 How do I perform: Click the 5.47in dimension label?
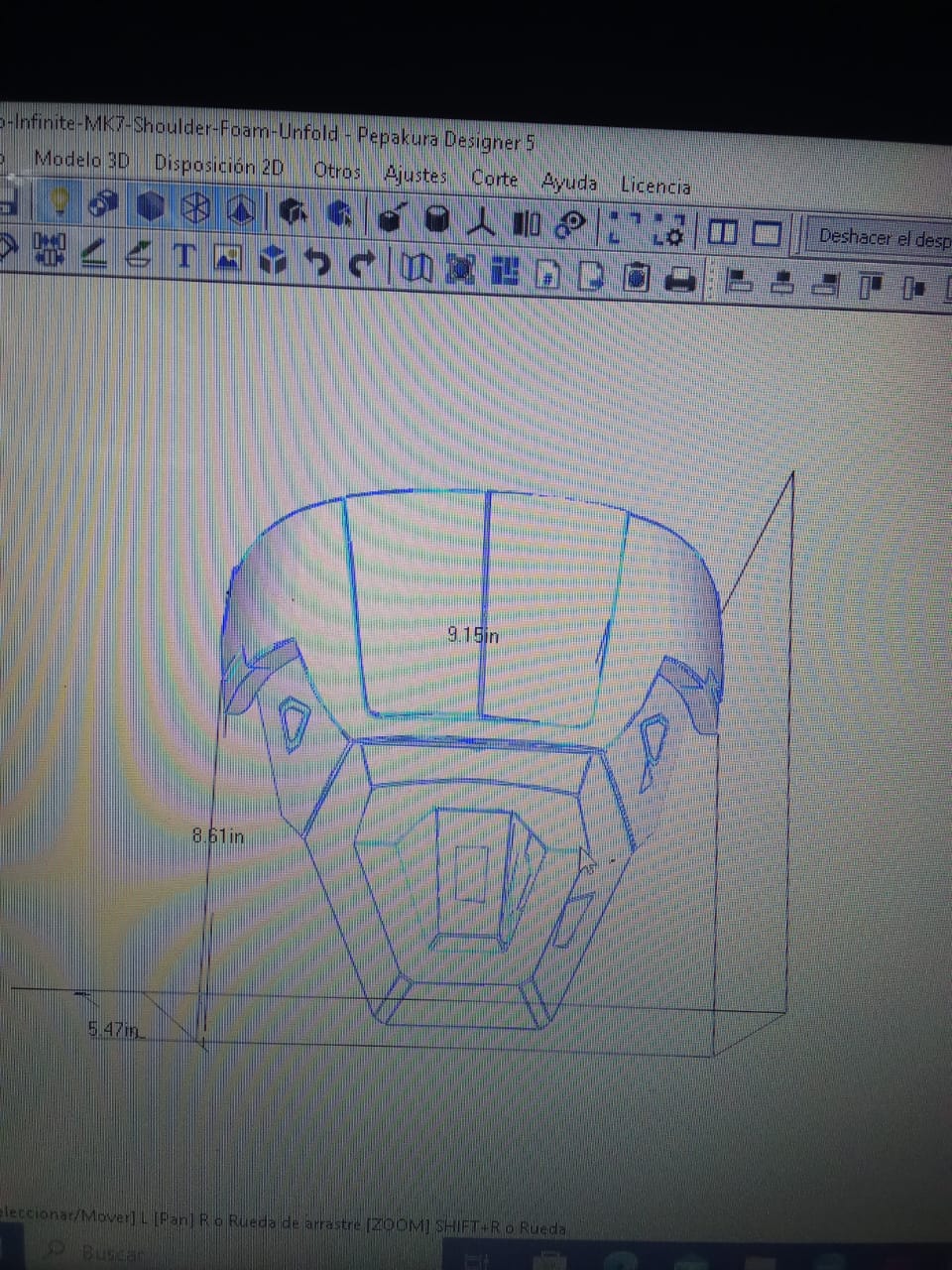pyautogui.click(x=113, y=1029)
